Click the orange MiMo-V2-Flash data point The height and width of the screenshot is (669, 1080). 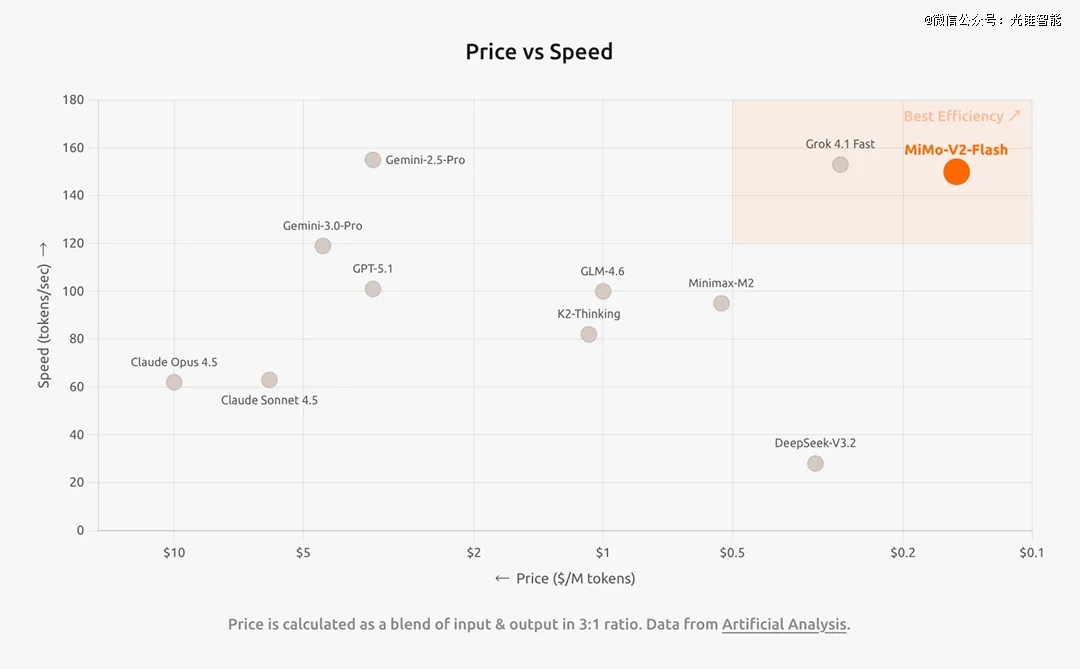pyautogui.click(x=956, y=172)
